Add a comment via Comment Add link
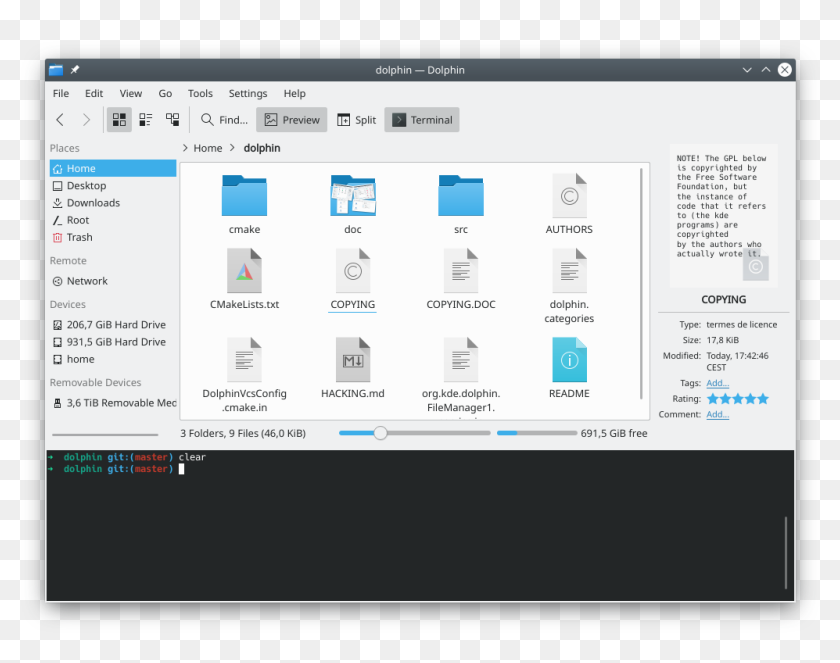This screenshot has width=840, height=663. [x=717, y=415]
